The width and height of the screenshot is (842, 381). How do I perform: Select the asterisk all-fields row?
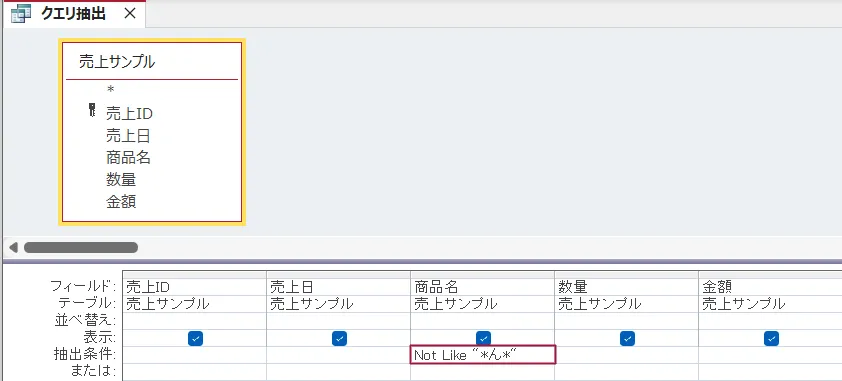pyautogui.click(x=111, y=90)
